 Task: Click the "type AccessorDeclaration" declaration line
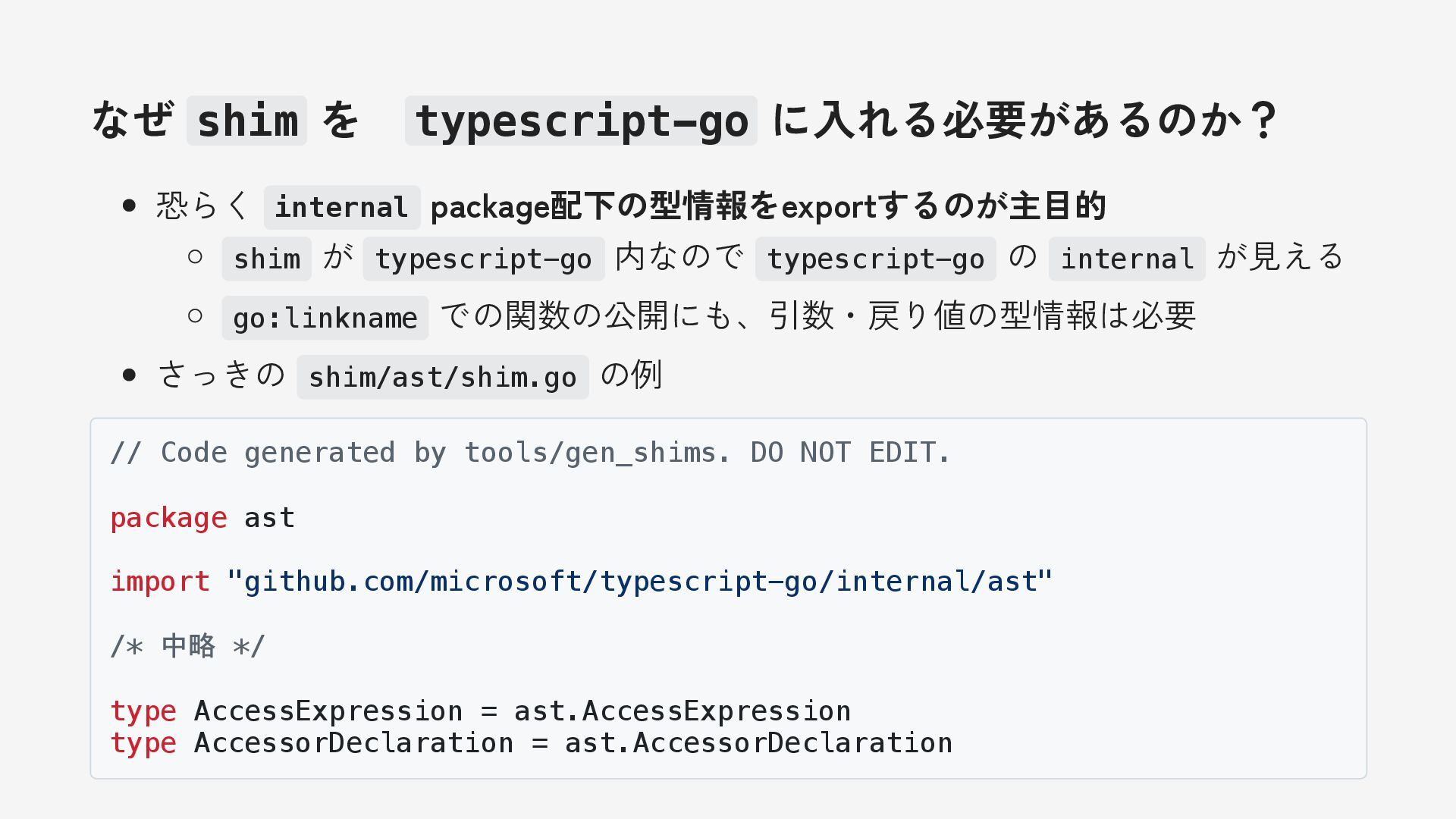tap(531, 743)
